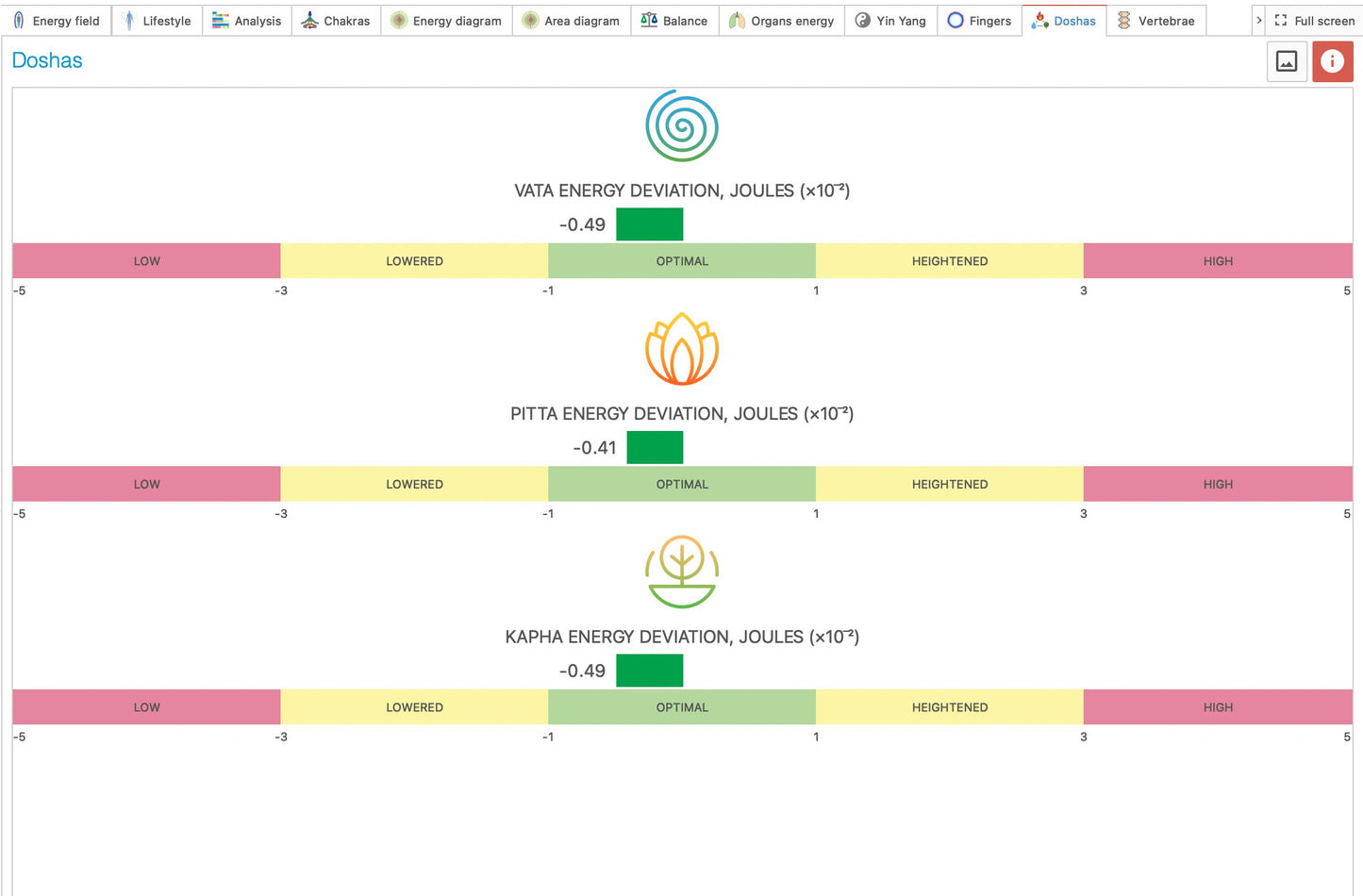Click the Vata HEIGHTENED range segment
This screenshot has width=1363, height=896.
tap(950, 261)
